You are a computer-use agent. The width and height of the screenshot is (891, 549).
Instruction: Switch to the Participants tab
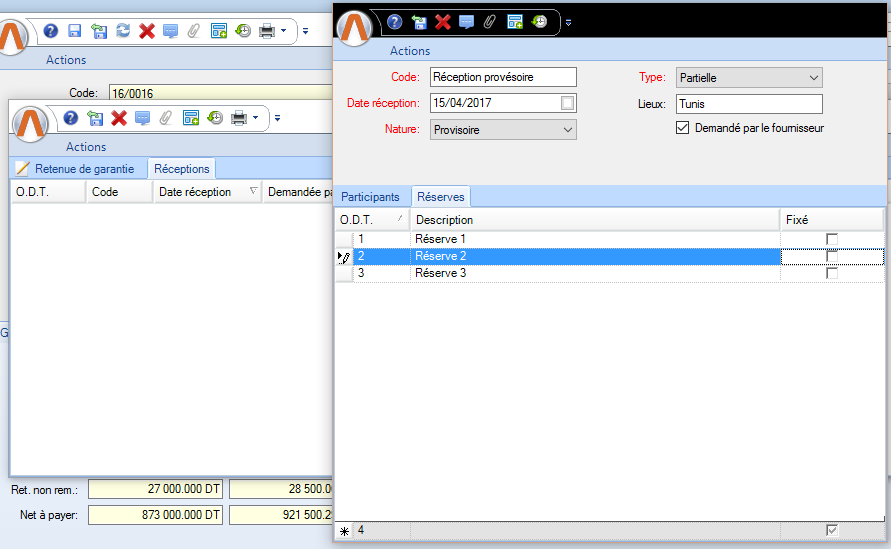coord(372,197)
